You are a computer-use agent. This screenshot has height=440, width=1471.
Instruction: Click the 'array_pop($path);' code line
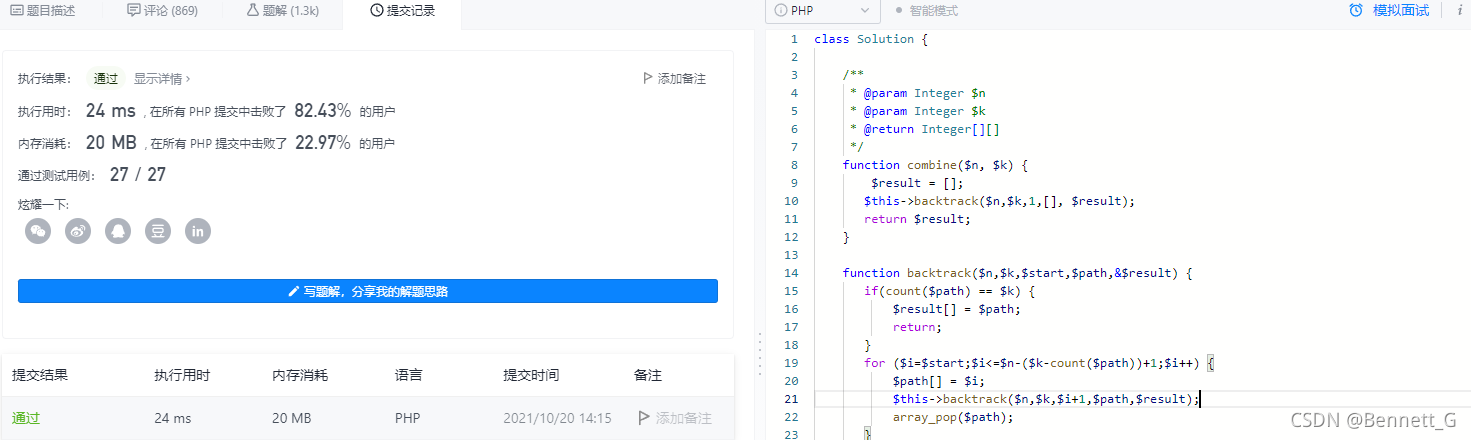tap(953, 417)
